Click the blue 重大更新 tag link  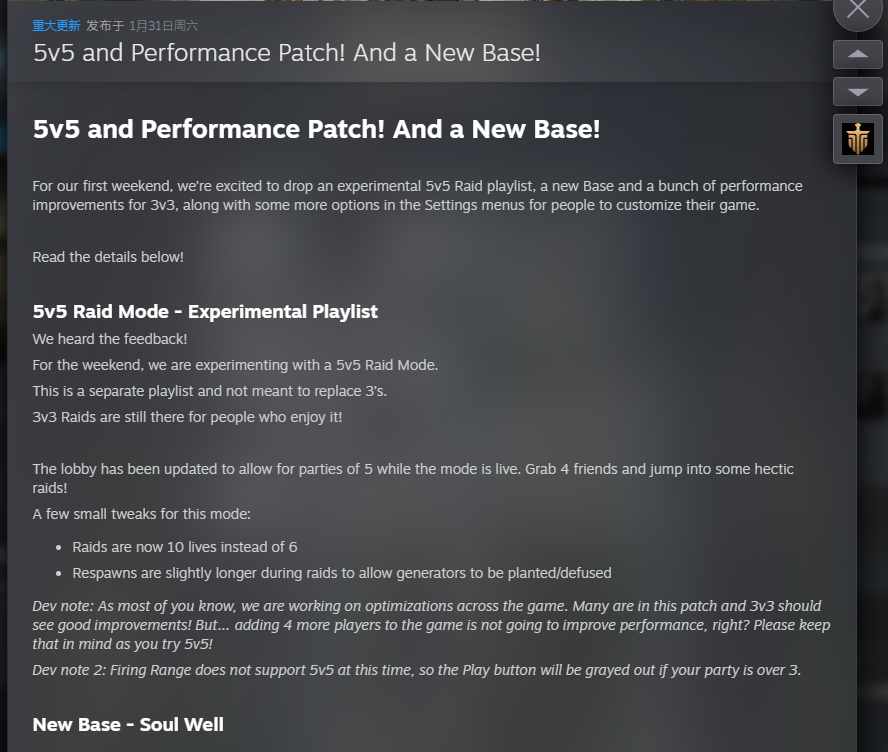[x=56, y=26]
